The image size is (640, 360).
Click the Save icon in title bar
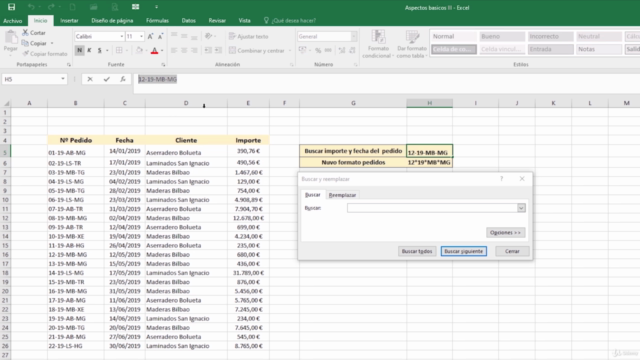11,7
